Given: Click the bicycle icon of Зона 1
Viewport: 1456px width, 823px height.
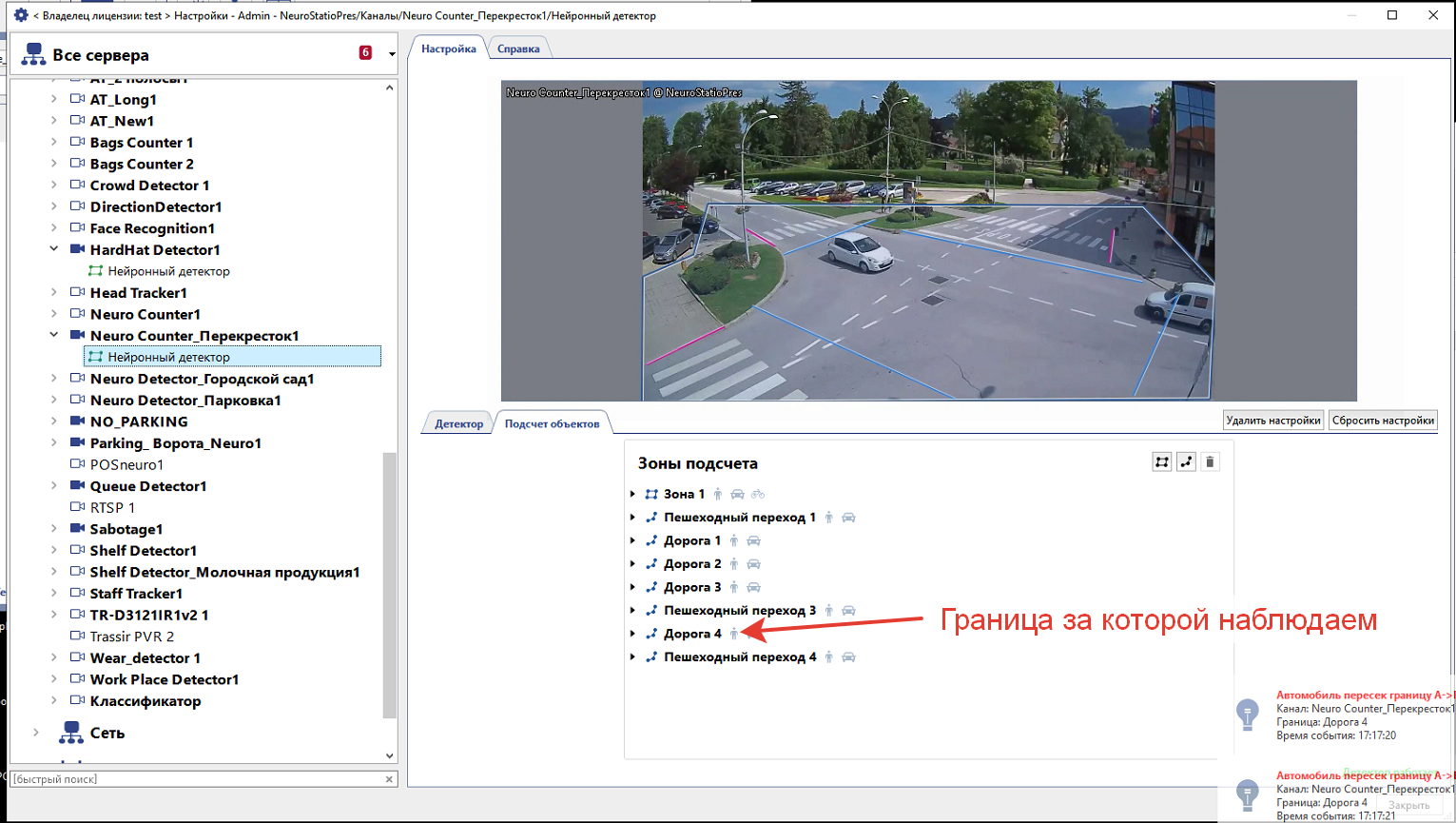Looking at the screenshot, I should pos(758,495).
